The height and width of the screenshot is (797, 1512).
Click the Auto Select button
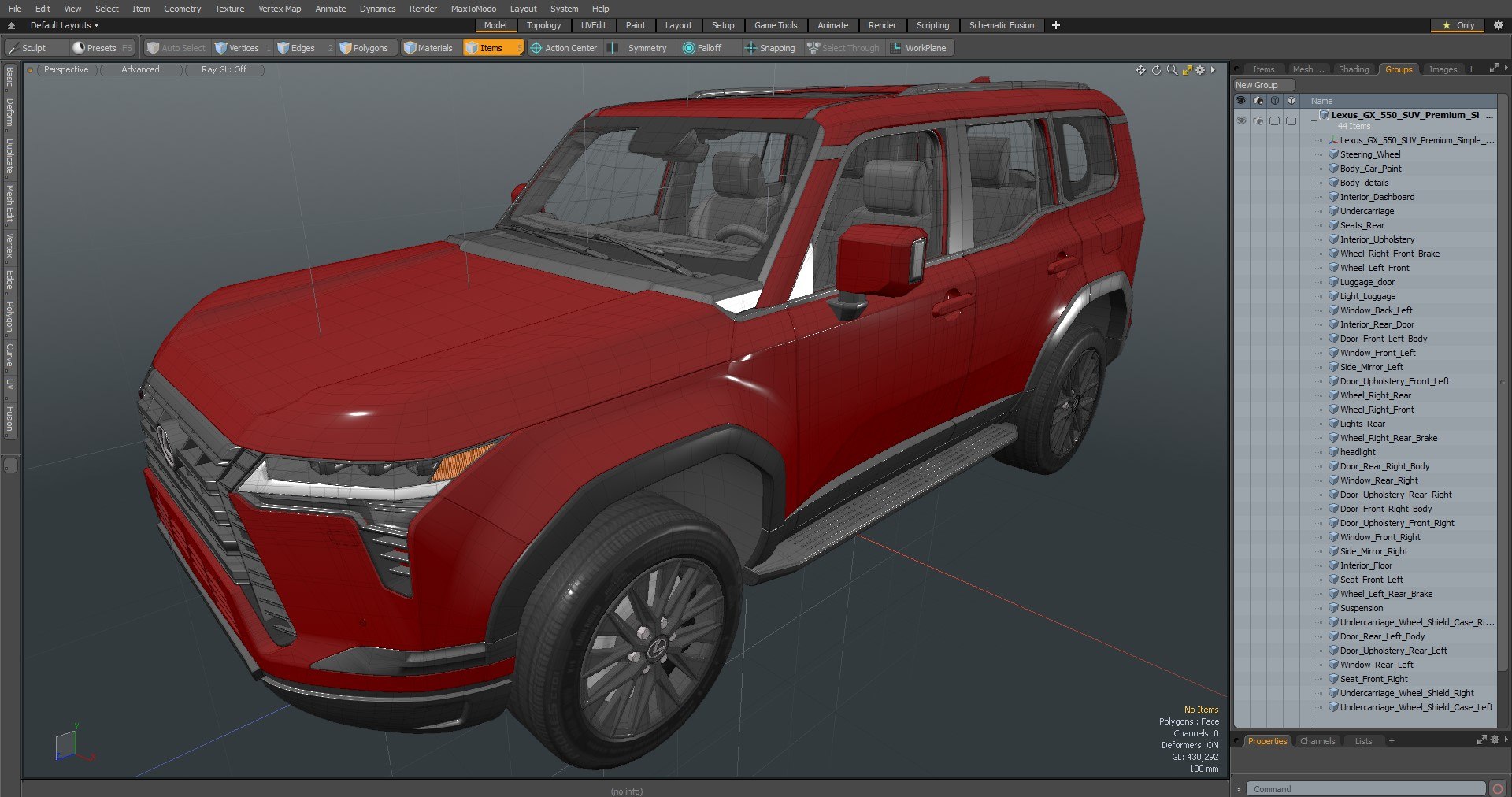176,48
